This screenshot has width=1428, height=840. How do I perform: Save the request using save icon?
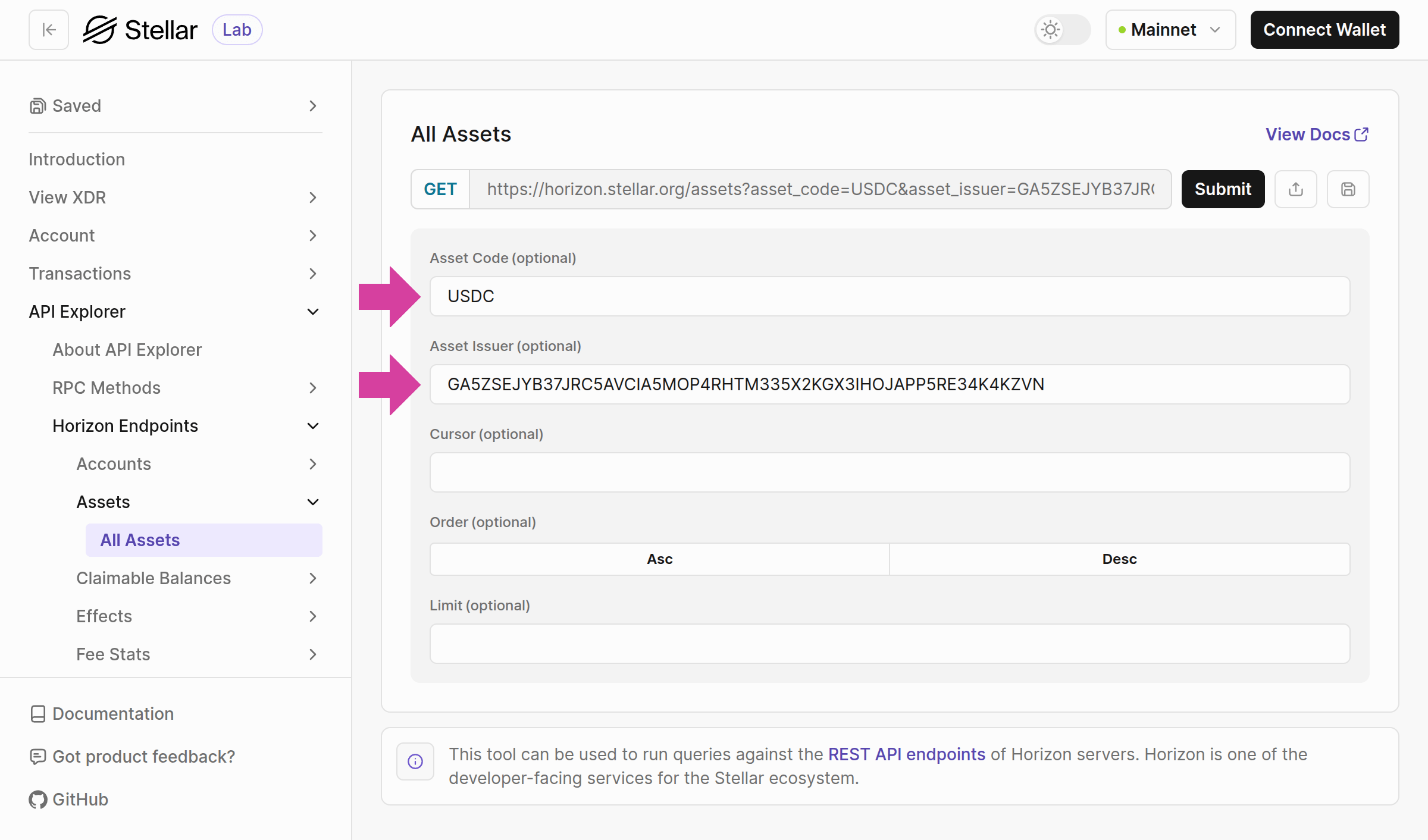[x=1348, y=189]
